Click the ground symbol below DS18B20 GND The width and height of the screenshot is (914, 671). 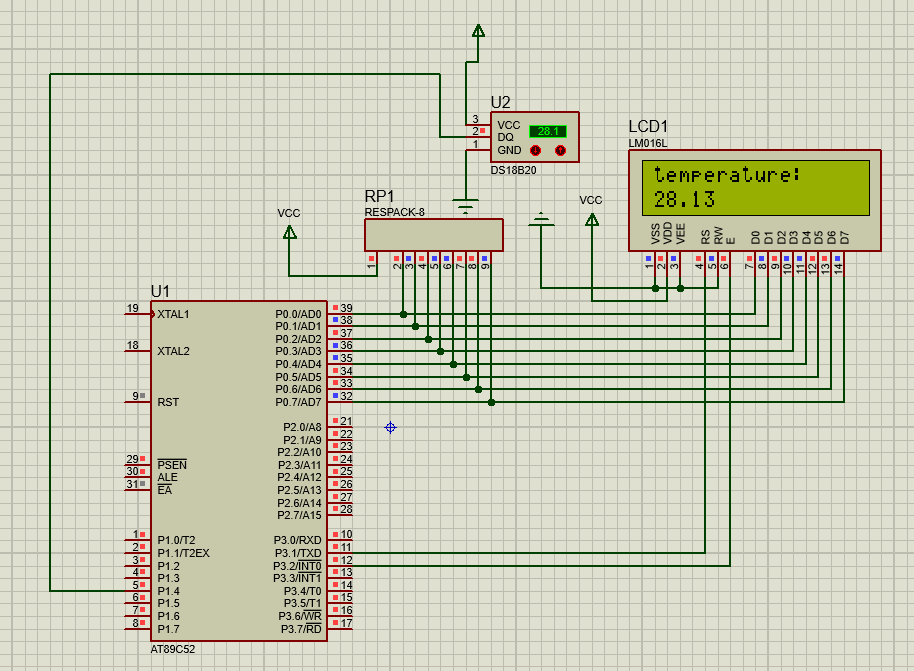(x=465, y=206)
